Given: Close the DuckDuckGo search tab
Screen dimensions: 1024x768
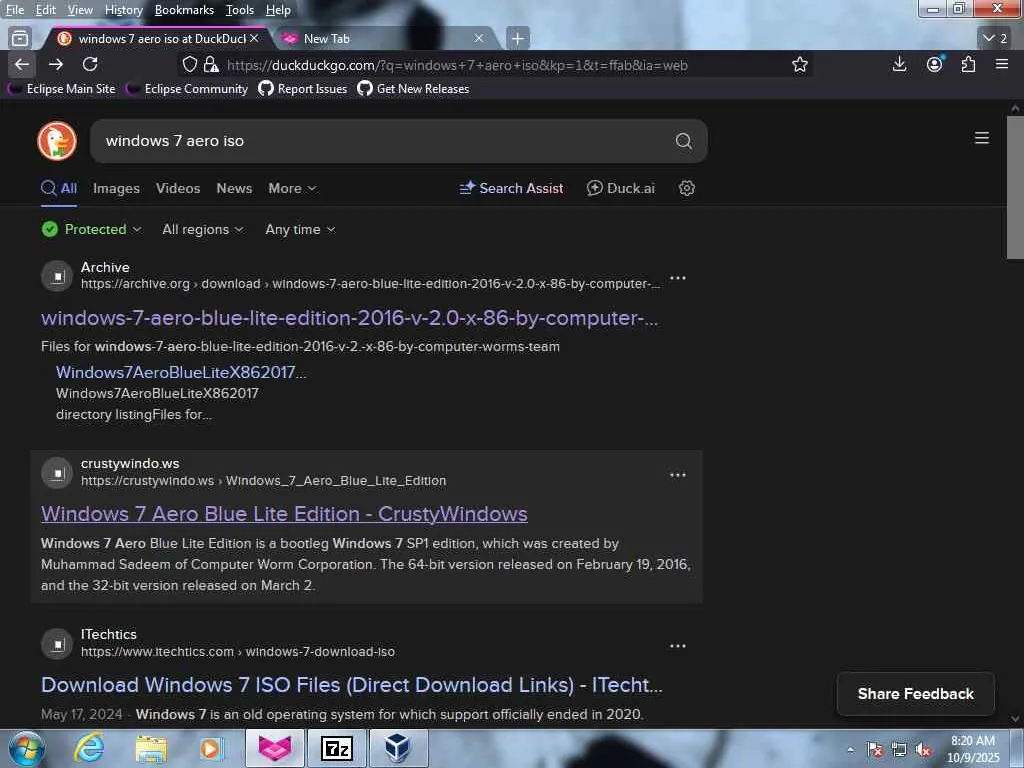Looking at the screenshot, I should tap(254, 39).
